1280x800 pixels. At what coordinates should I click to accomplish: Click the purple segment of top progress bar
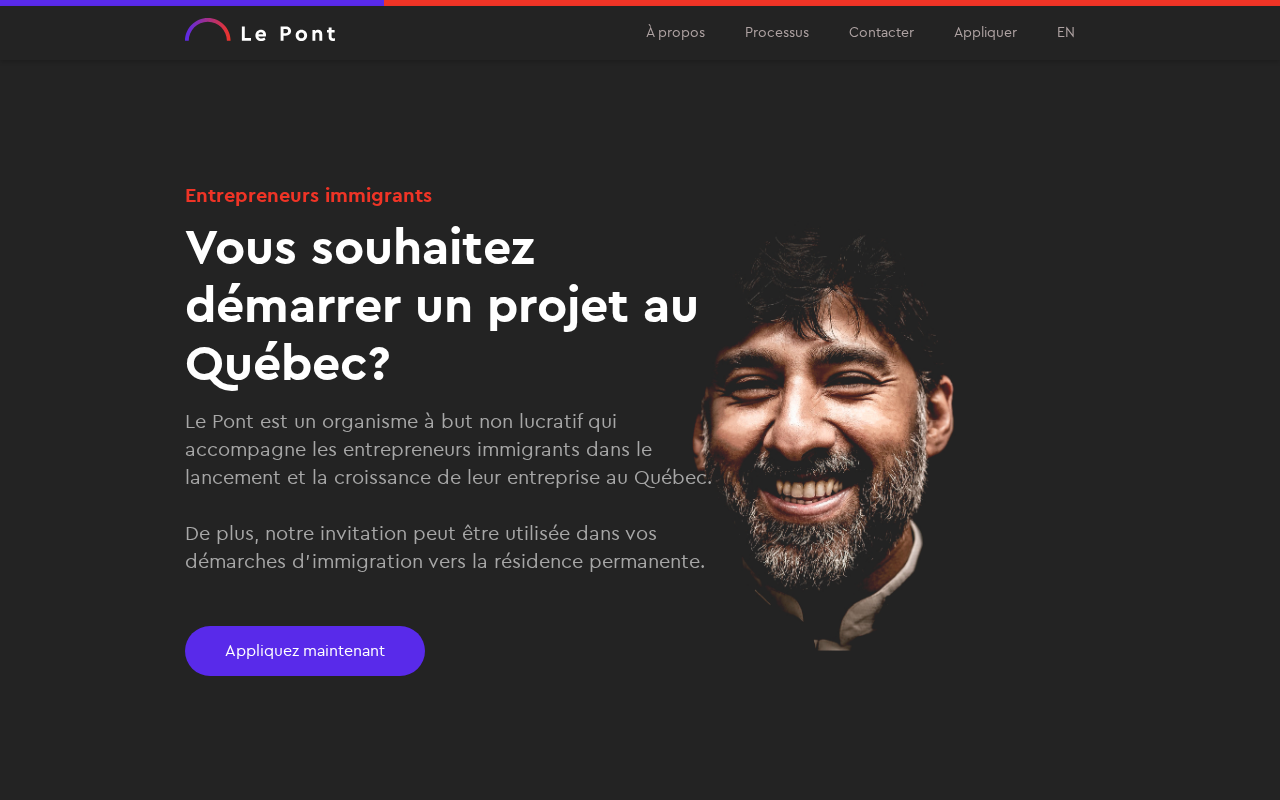(192, 3)
